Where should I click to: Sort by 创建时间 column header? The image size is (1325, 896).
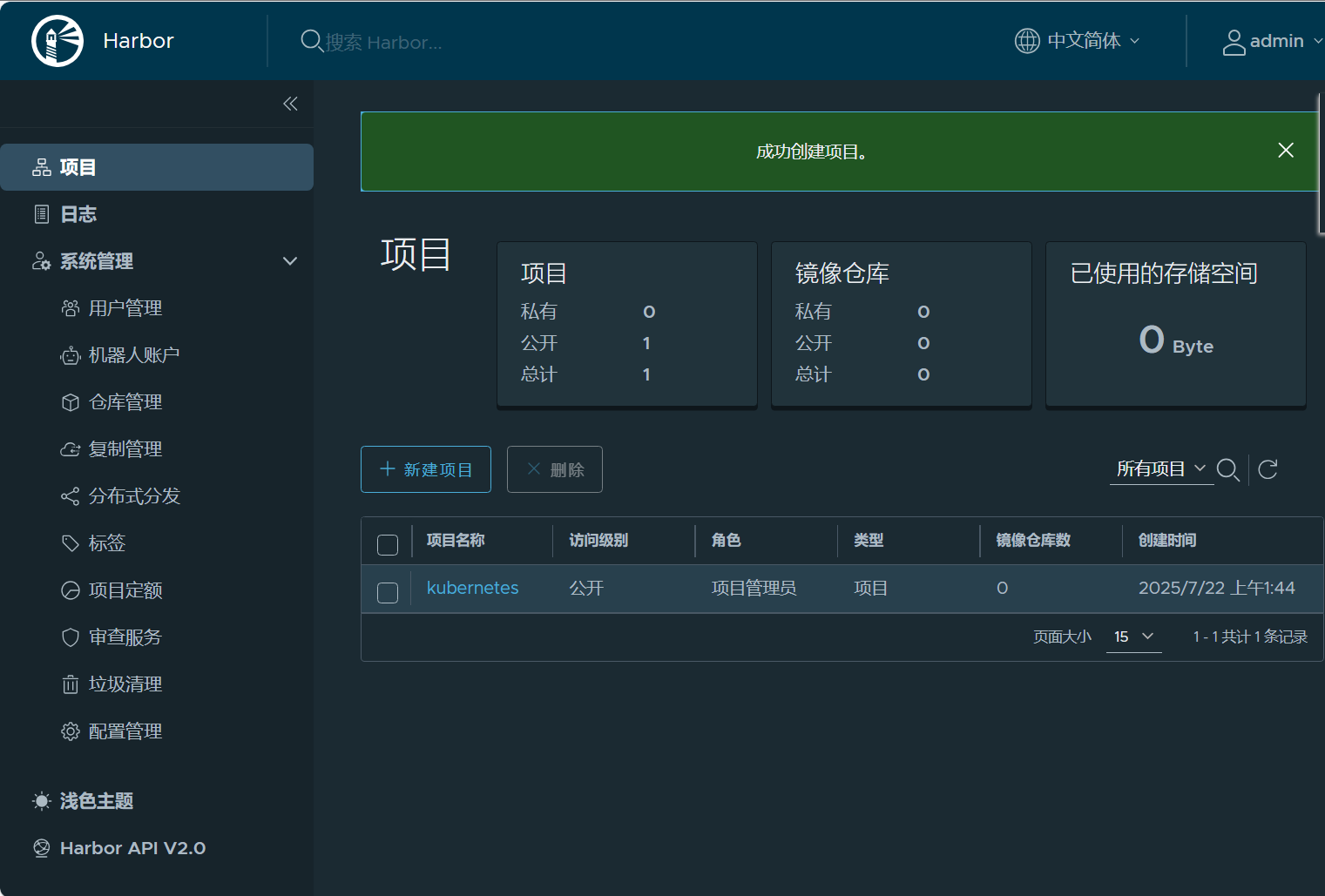pyautogui.click(x=1167, y=540)
